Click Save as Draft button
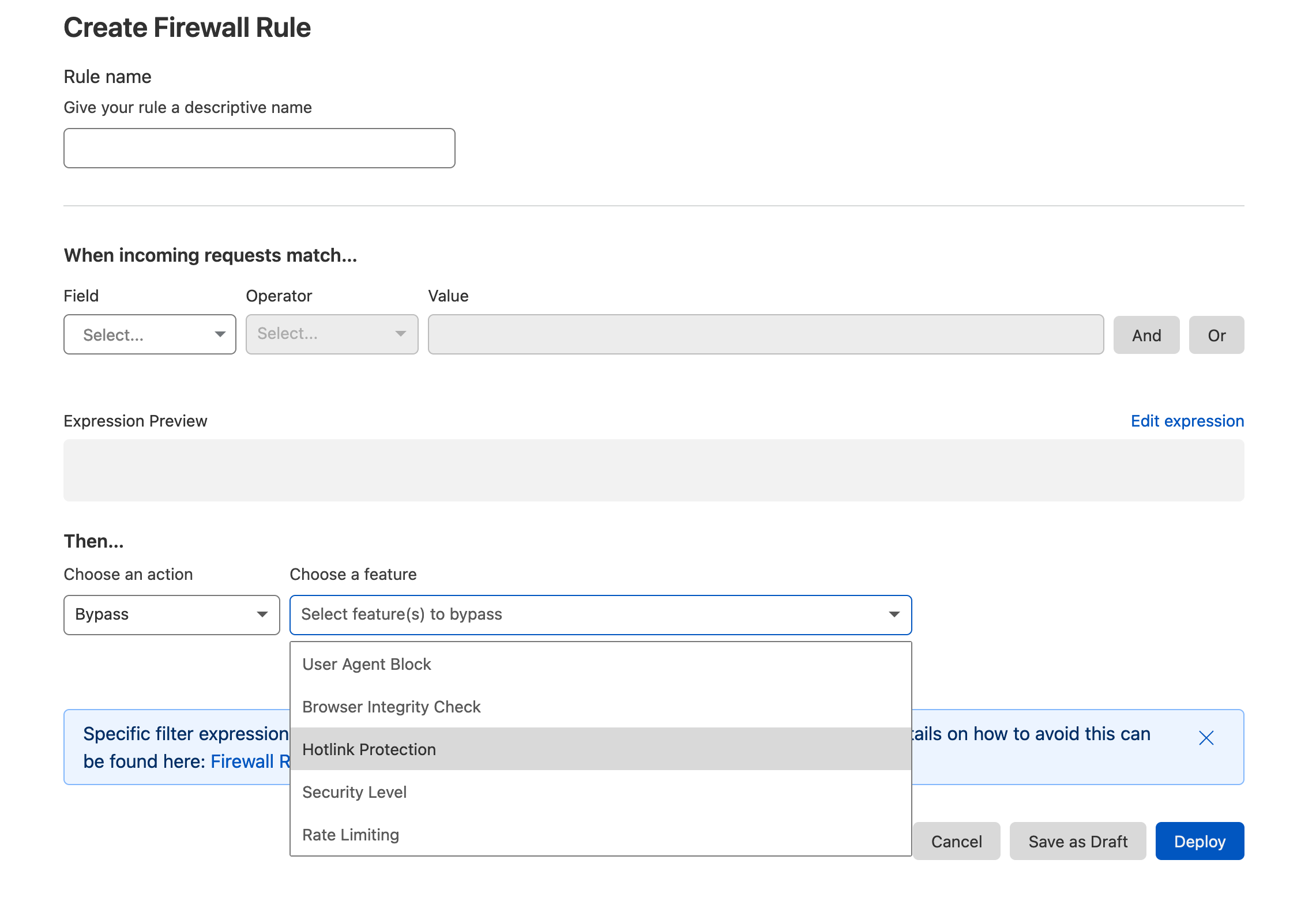The width and height of the screenshot is (1316, 905). click(1077, 842)
